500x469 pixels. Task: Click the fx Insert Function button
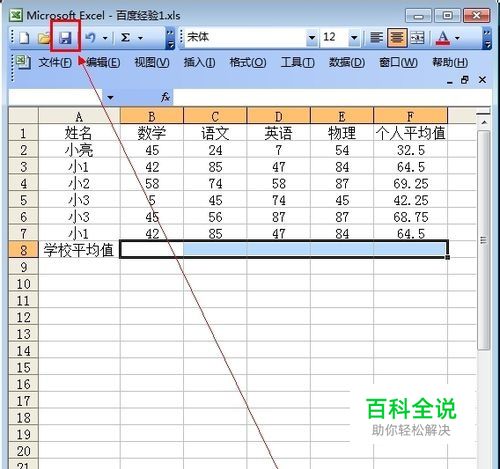[165, 97]
